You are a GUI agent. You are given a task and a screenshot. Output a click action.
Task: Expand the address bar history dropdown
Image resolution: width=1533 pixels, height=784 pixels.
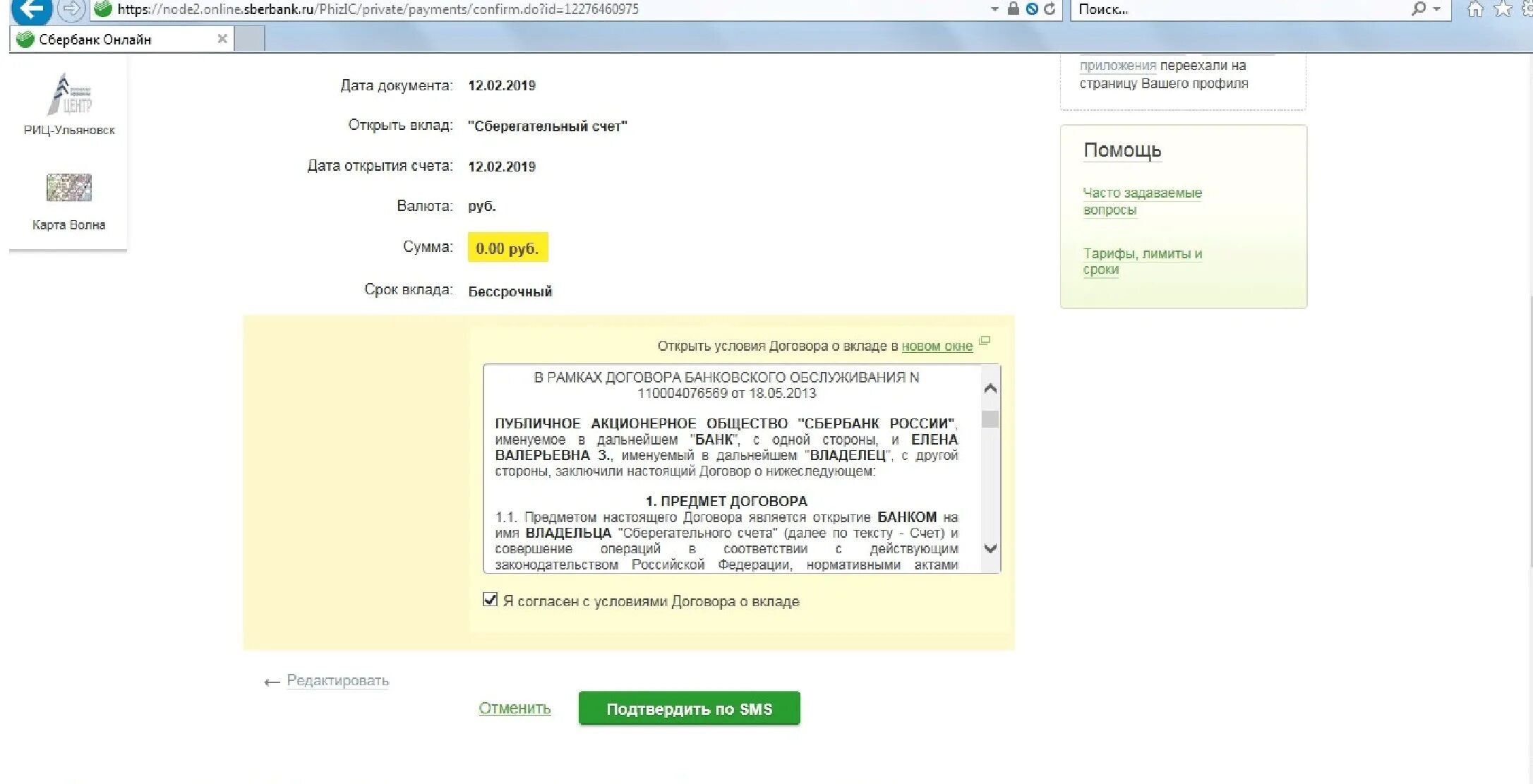tap(994, 9)
